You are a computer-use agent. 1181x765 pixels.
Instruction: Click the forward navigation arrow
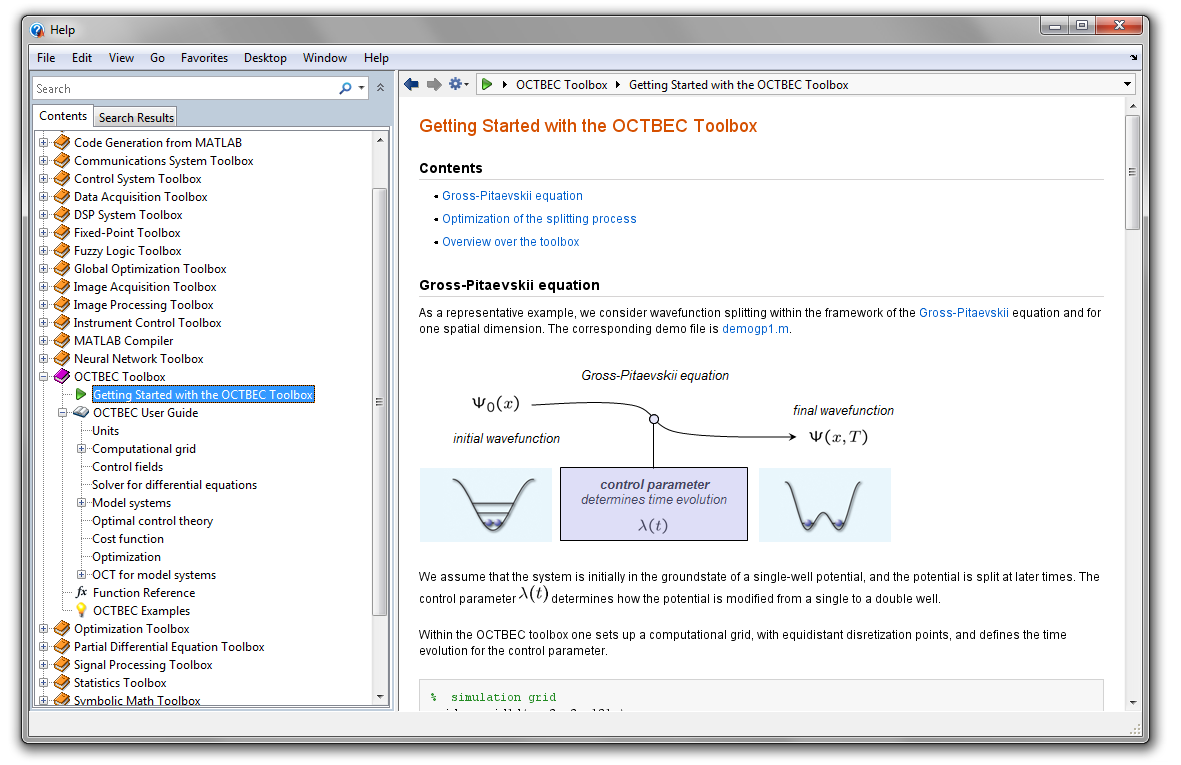pos(434,85)
